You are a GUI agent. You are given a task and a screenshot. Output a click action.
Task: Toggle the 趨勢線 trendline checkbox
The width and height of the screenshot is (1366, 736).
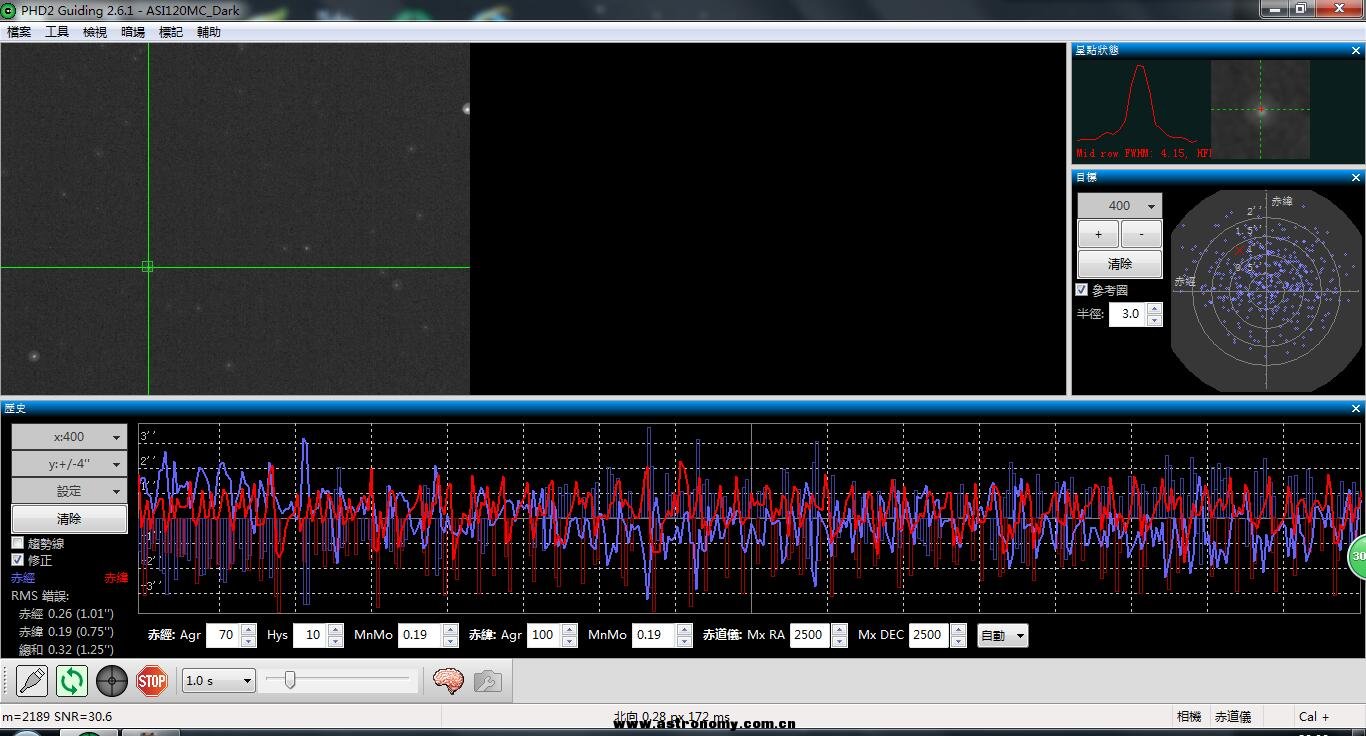[x=17, y=543]
